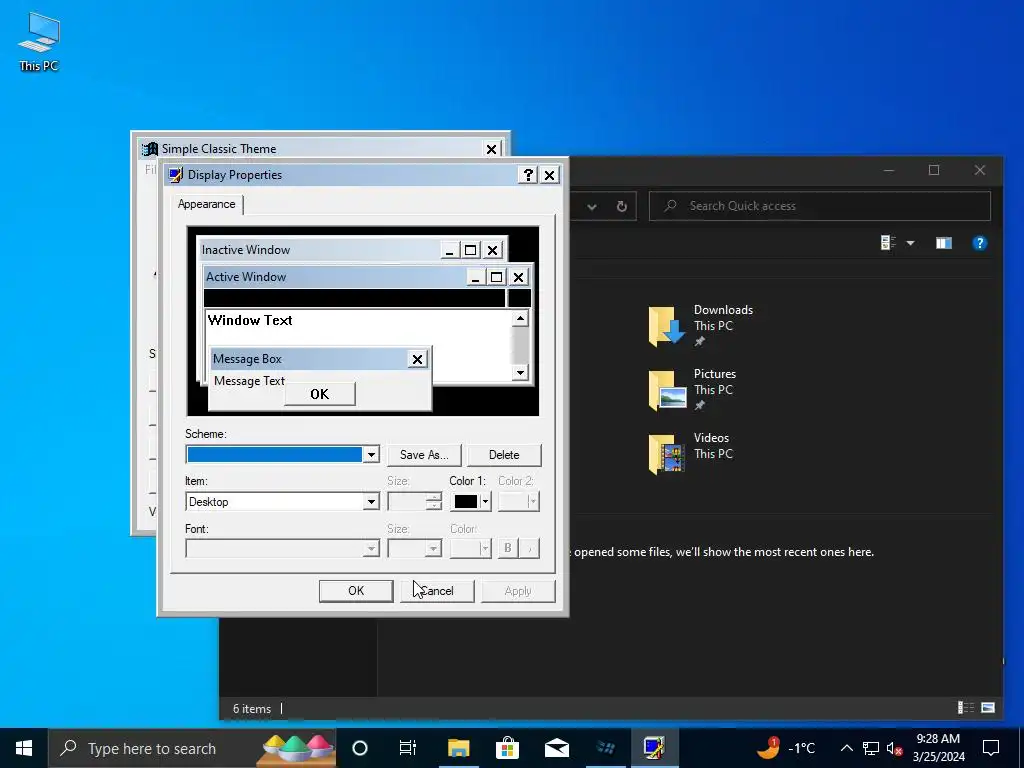Click the preview scrollbar up arrow
The height and width of the screenshot is (768, 1024).
520,319
